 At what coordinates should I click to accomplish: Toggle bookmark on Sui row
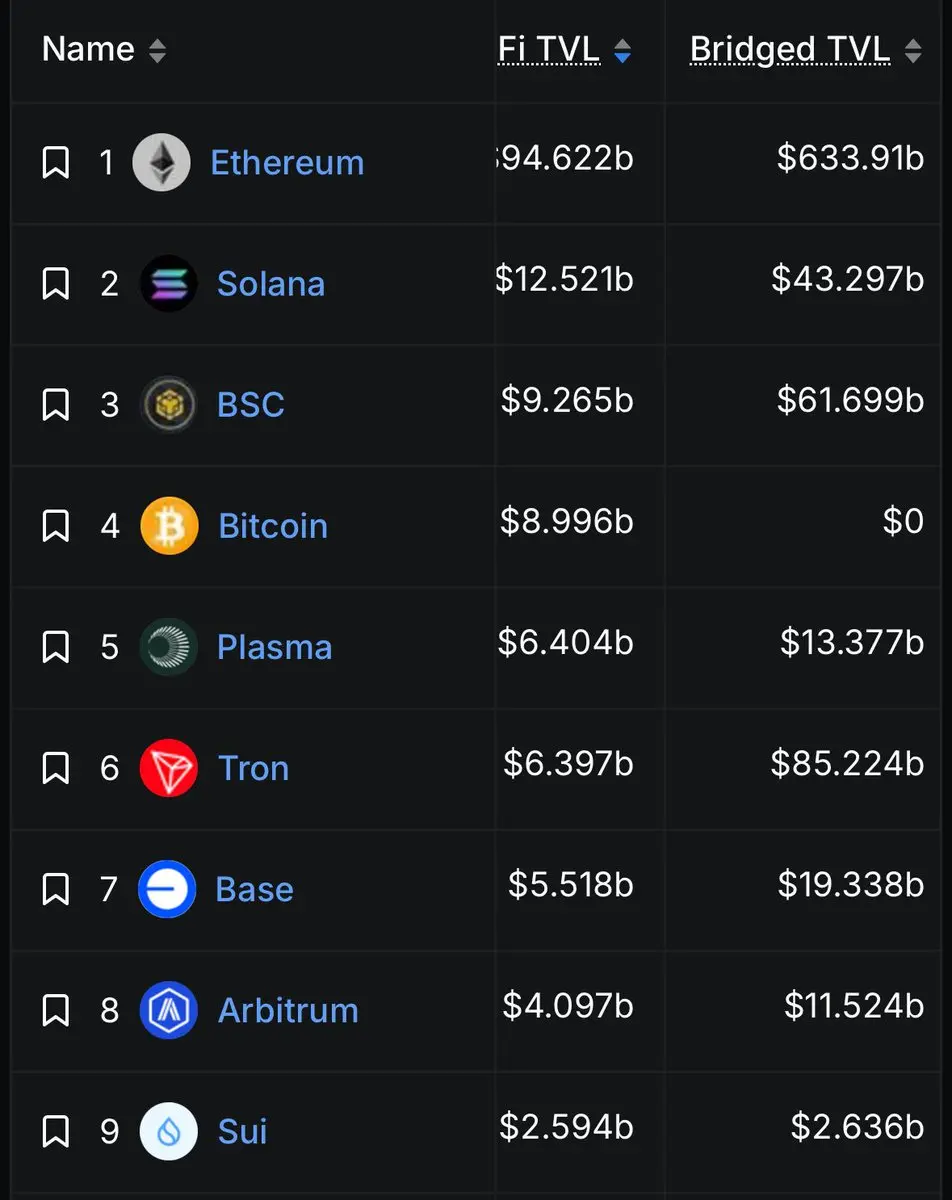pyautogui.click(x=55, y=1131)
